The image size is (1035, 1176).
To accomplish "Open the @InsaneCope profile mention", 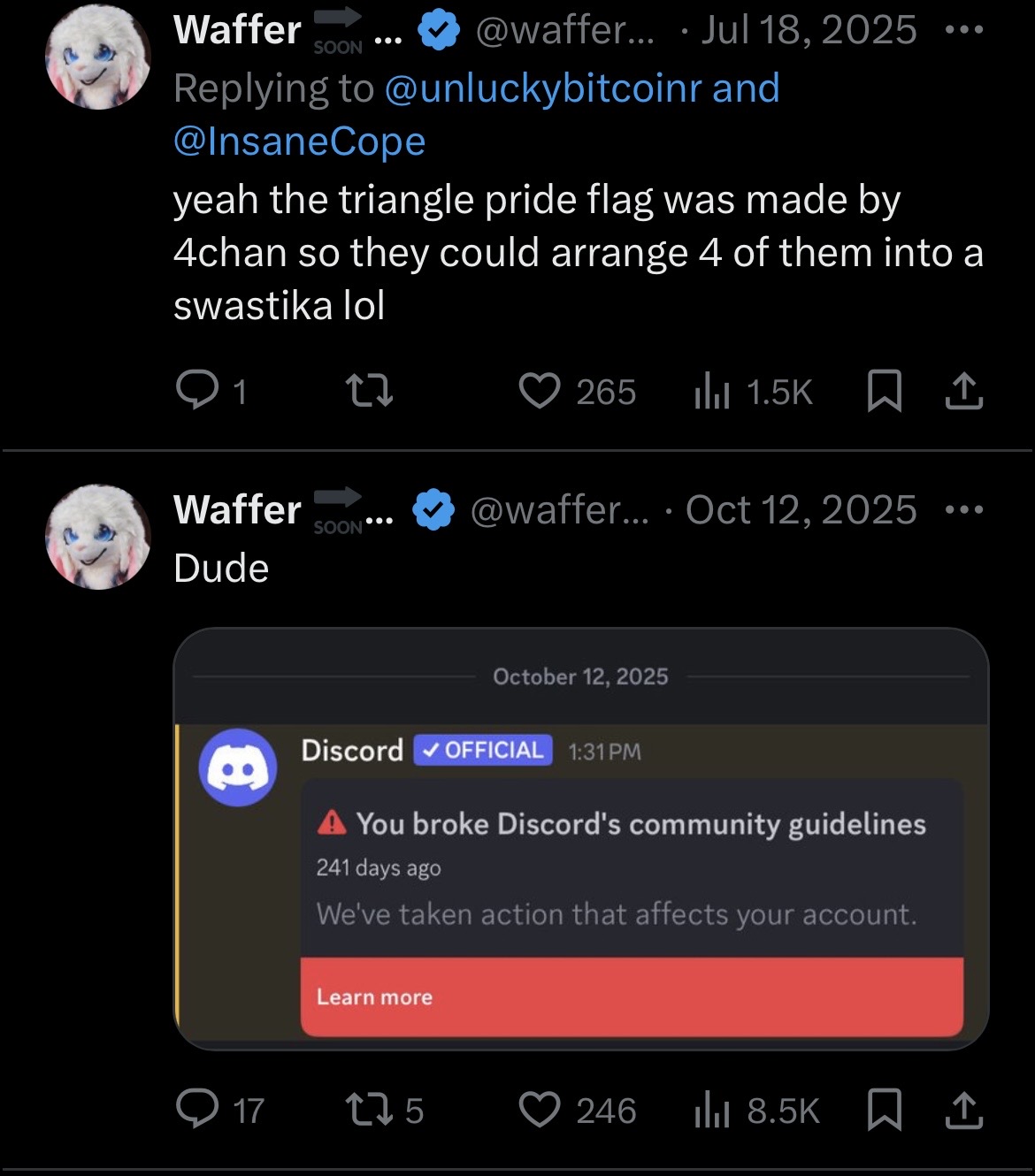I will (x=300, y=141).
